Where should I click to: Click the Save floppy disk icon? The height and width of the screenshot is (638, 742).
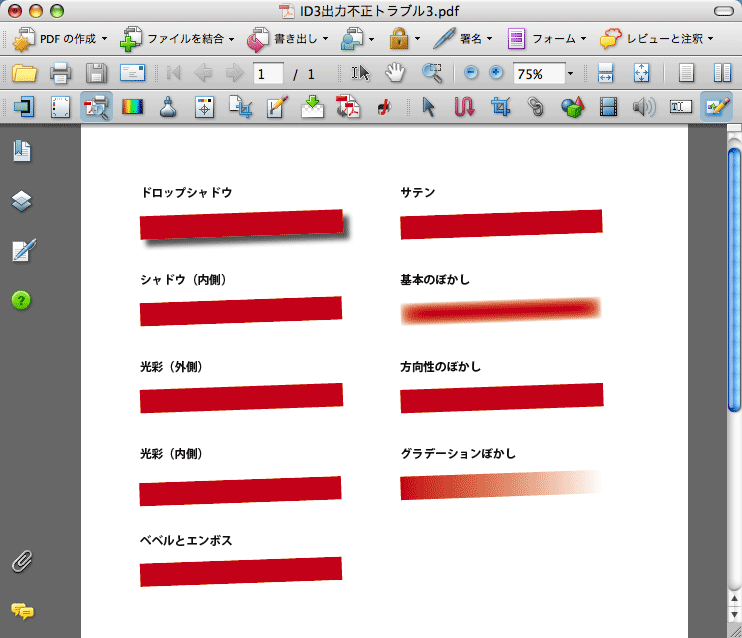(95, 73)
